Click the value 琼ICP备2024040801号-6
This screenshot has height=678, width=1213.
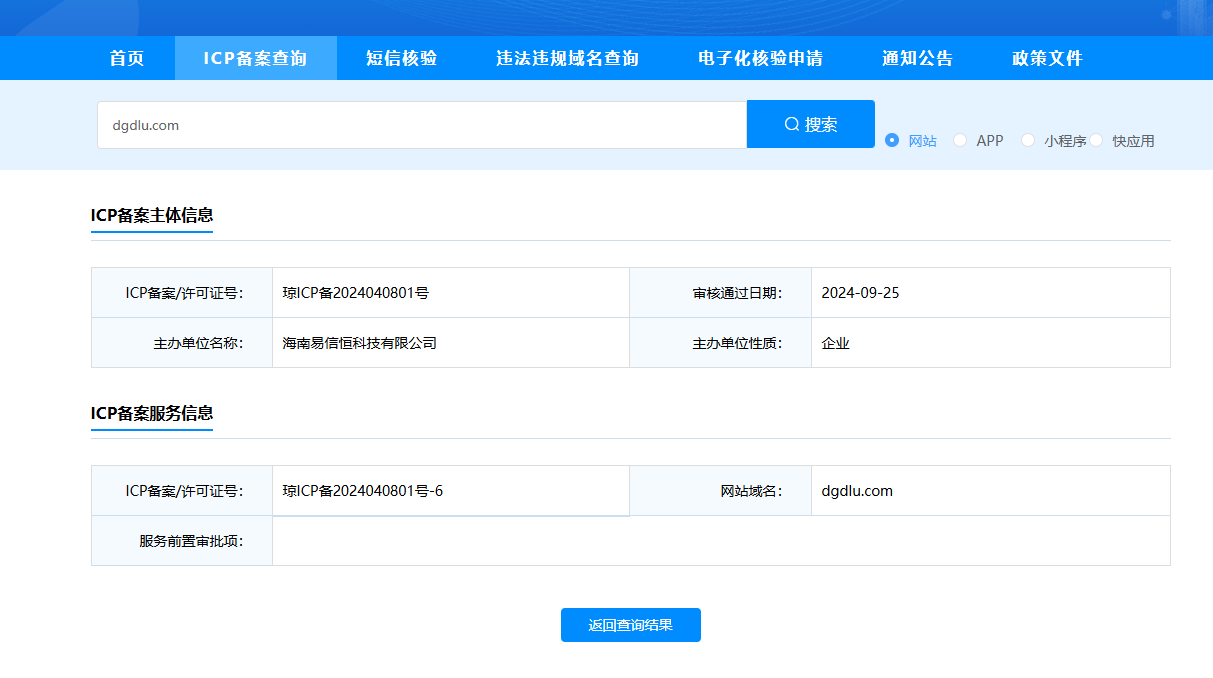(x=363, y=491)
